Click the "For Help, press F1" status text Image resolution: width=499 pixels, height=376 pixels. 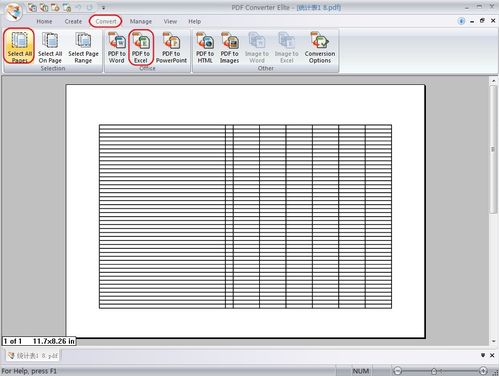(x=29, y=371)
